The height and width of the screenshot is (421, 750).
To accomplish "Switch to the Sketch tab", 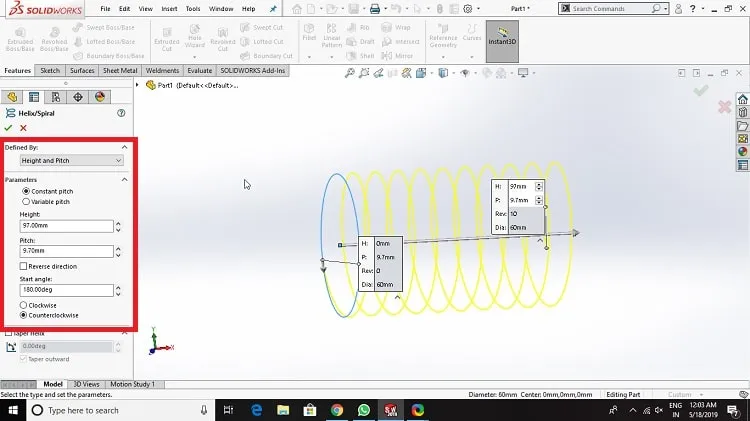I will tap(50, 70).
